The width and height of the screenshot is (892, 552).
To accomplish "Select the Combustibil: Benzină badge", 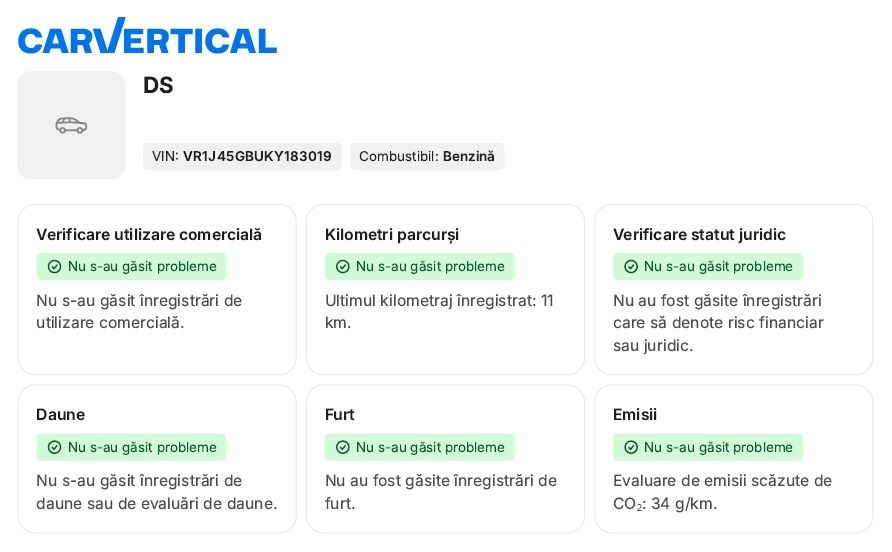I will coord(427,156).
